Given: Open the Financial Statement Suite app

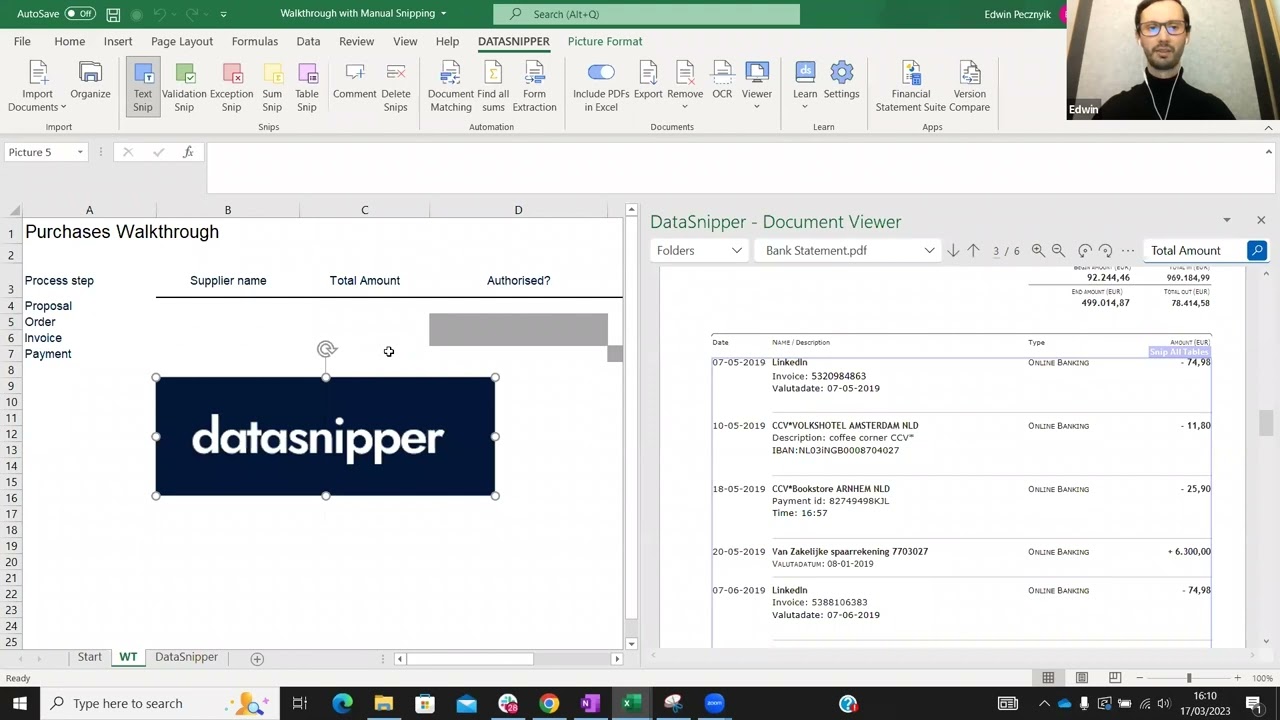Looking at the screenshot, I should [911, 86].
